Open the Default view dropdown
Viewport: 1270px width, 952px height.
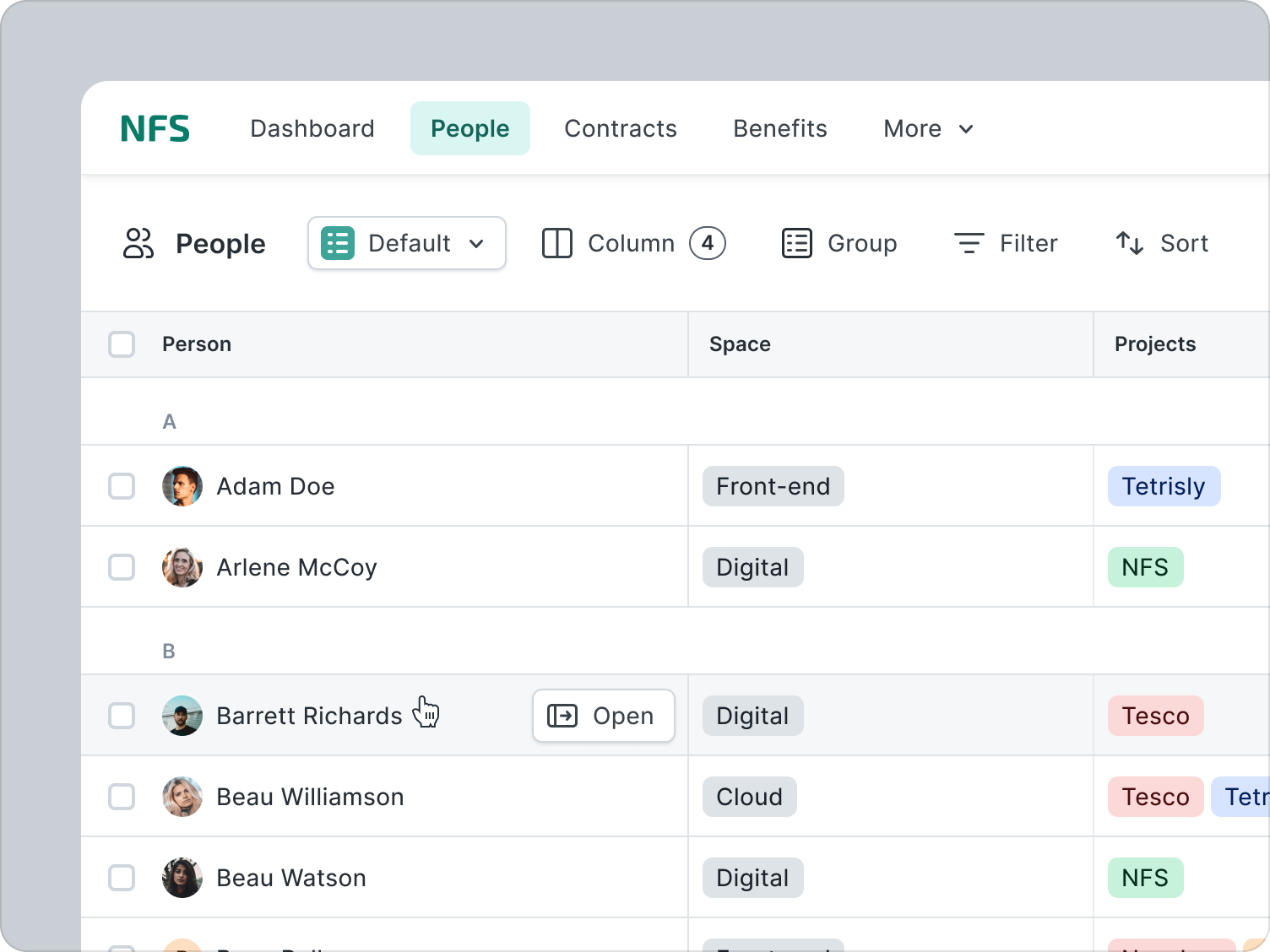(406, 243)
